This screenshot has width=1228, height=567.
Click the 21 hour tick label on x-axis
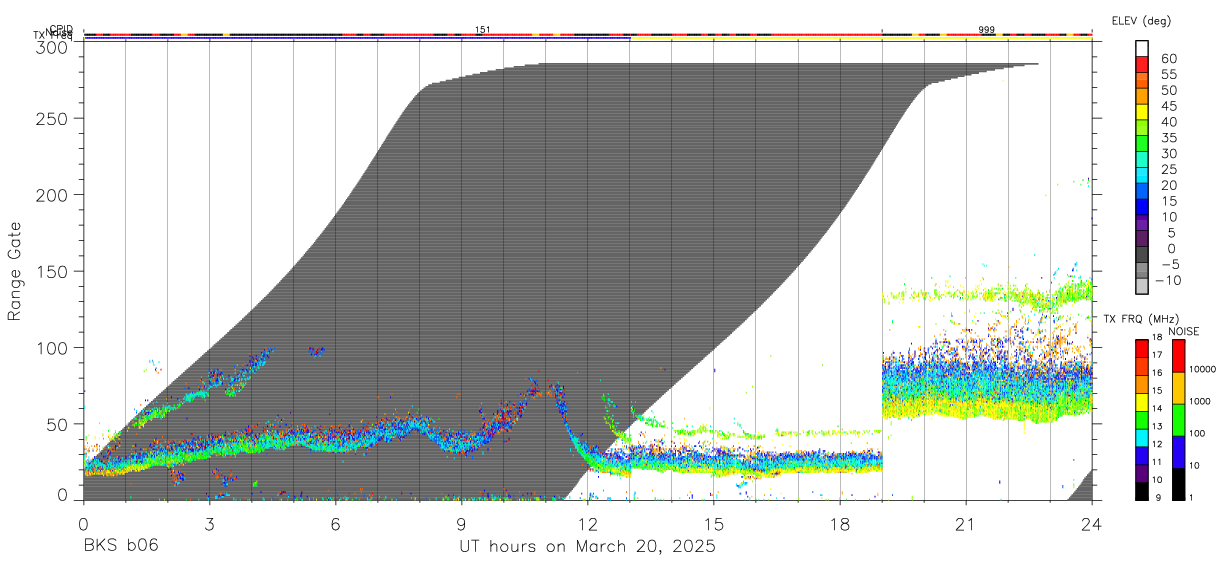(966, 523)
